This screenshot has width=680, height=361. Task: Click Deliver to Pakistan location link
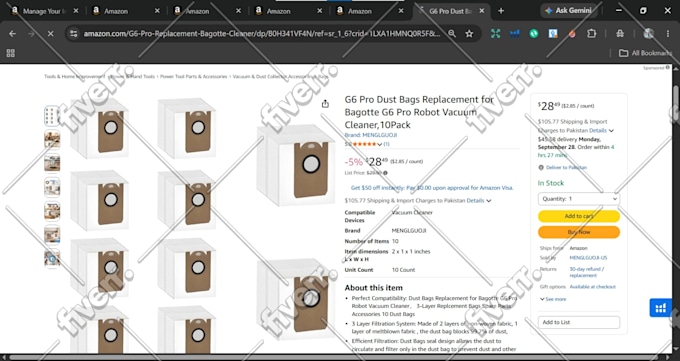(x=566, y=167)
